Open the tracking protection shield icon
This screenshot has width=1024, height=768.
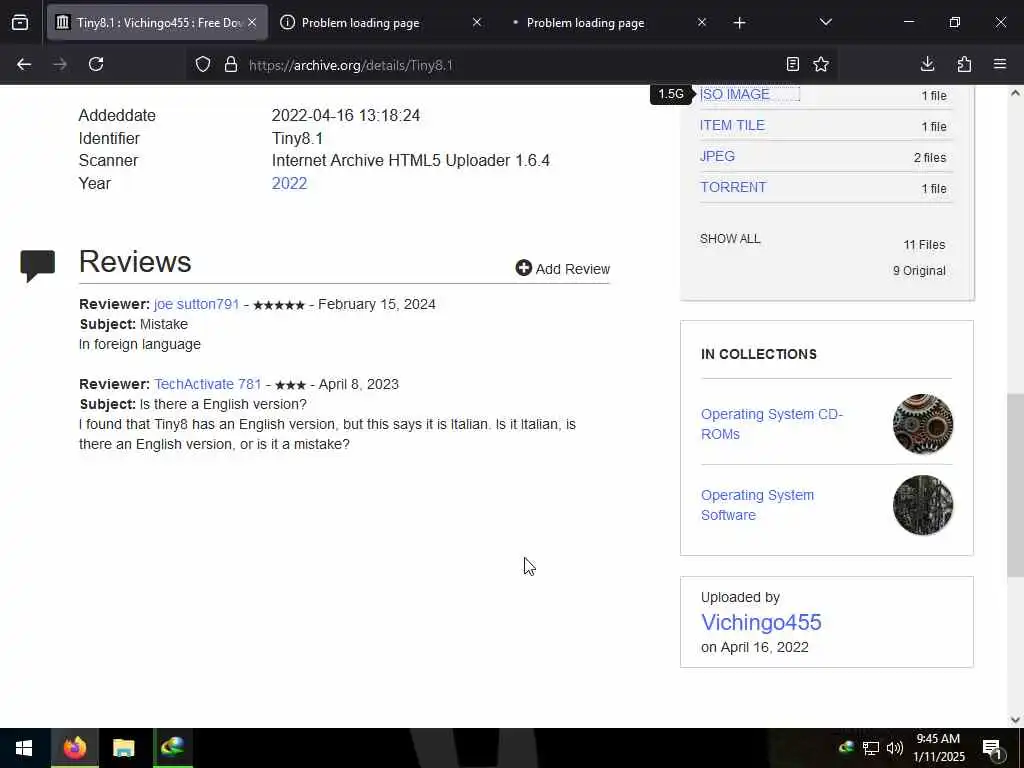[x=203, y=65]
